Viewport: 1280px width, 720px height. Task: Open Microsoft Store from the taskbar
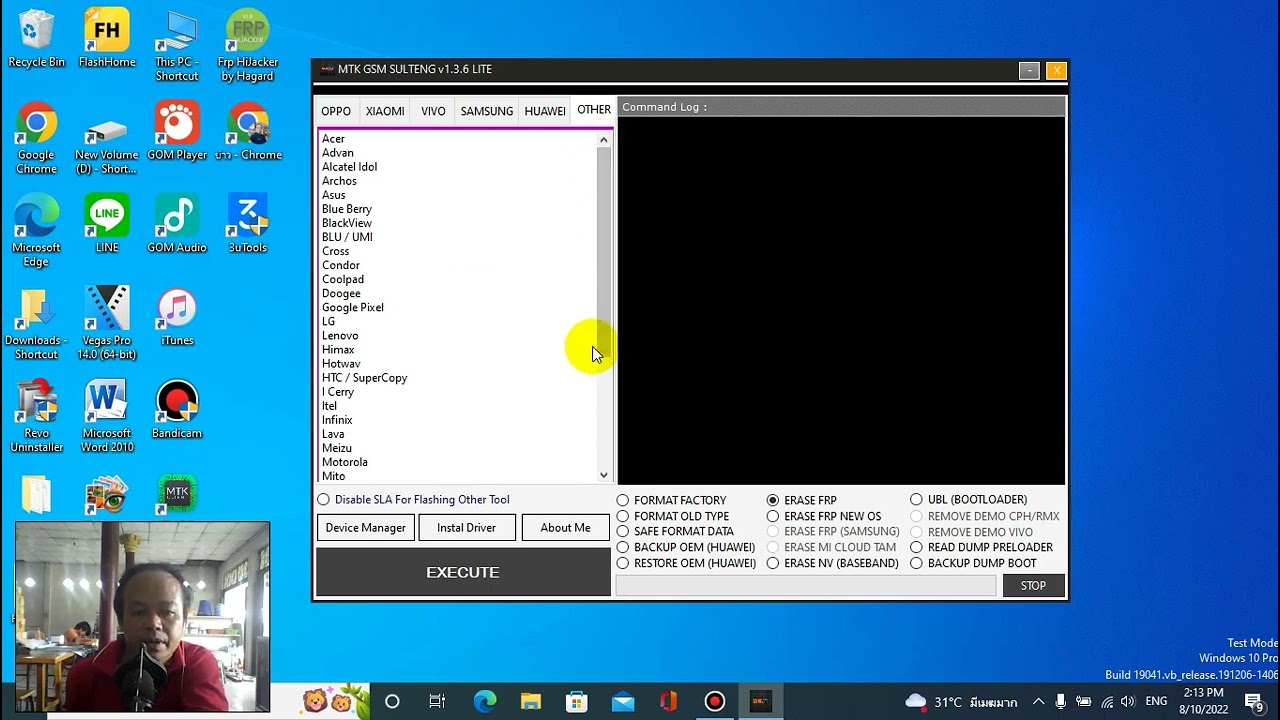click(x=576, y=701)
